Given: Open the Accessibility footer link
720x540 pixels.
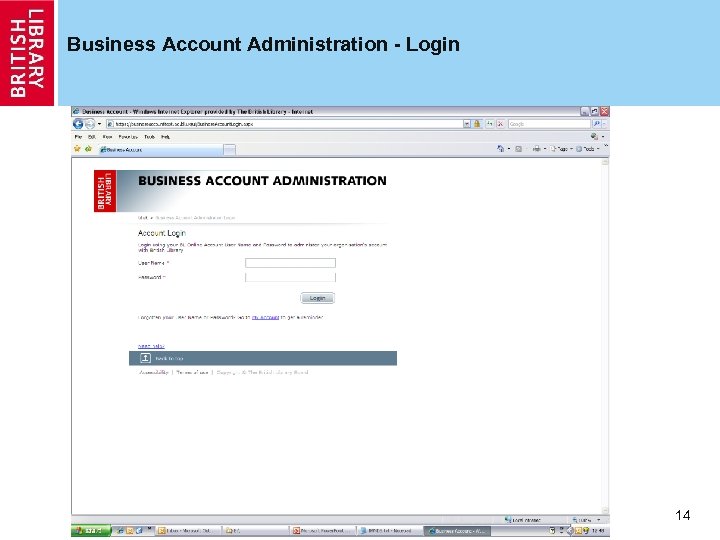Looking at the screenshot, I should [153, 372].
